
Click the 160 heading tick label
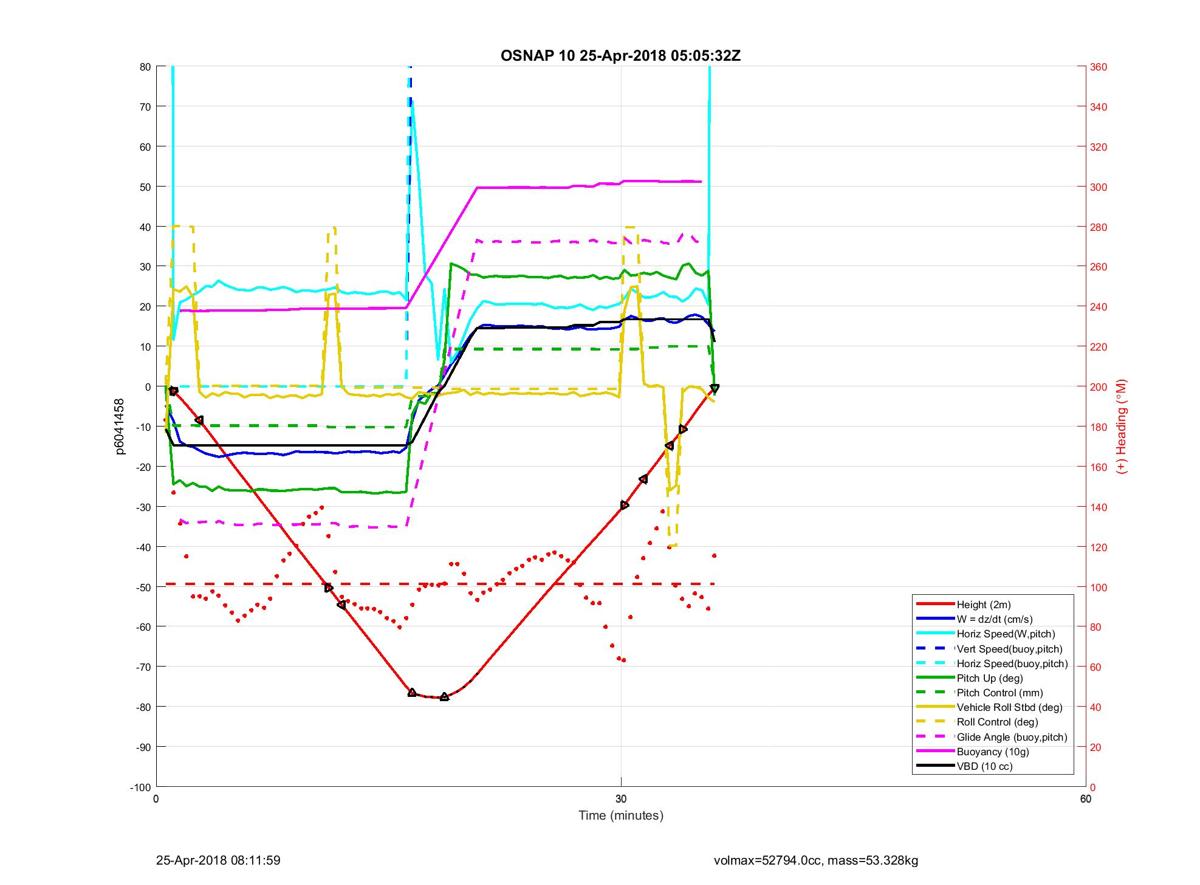(x=1100, y=467)
